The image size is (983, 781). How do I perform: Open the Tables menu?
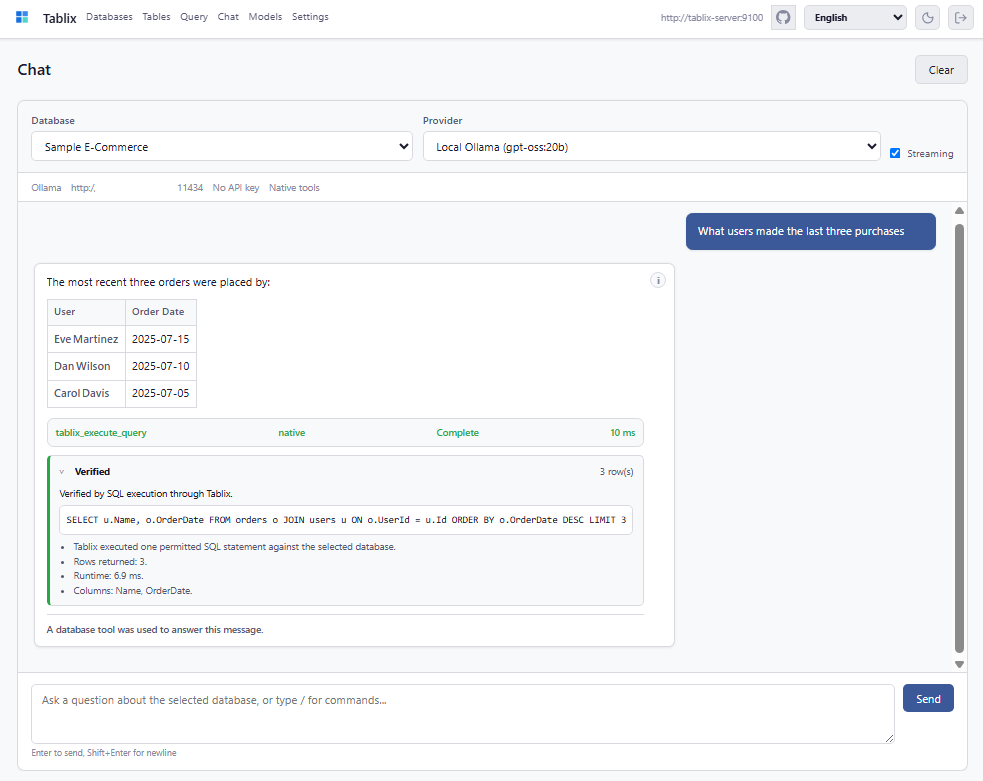tap(156, 17)
